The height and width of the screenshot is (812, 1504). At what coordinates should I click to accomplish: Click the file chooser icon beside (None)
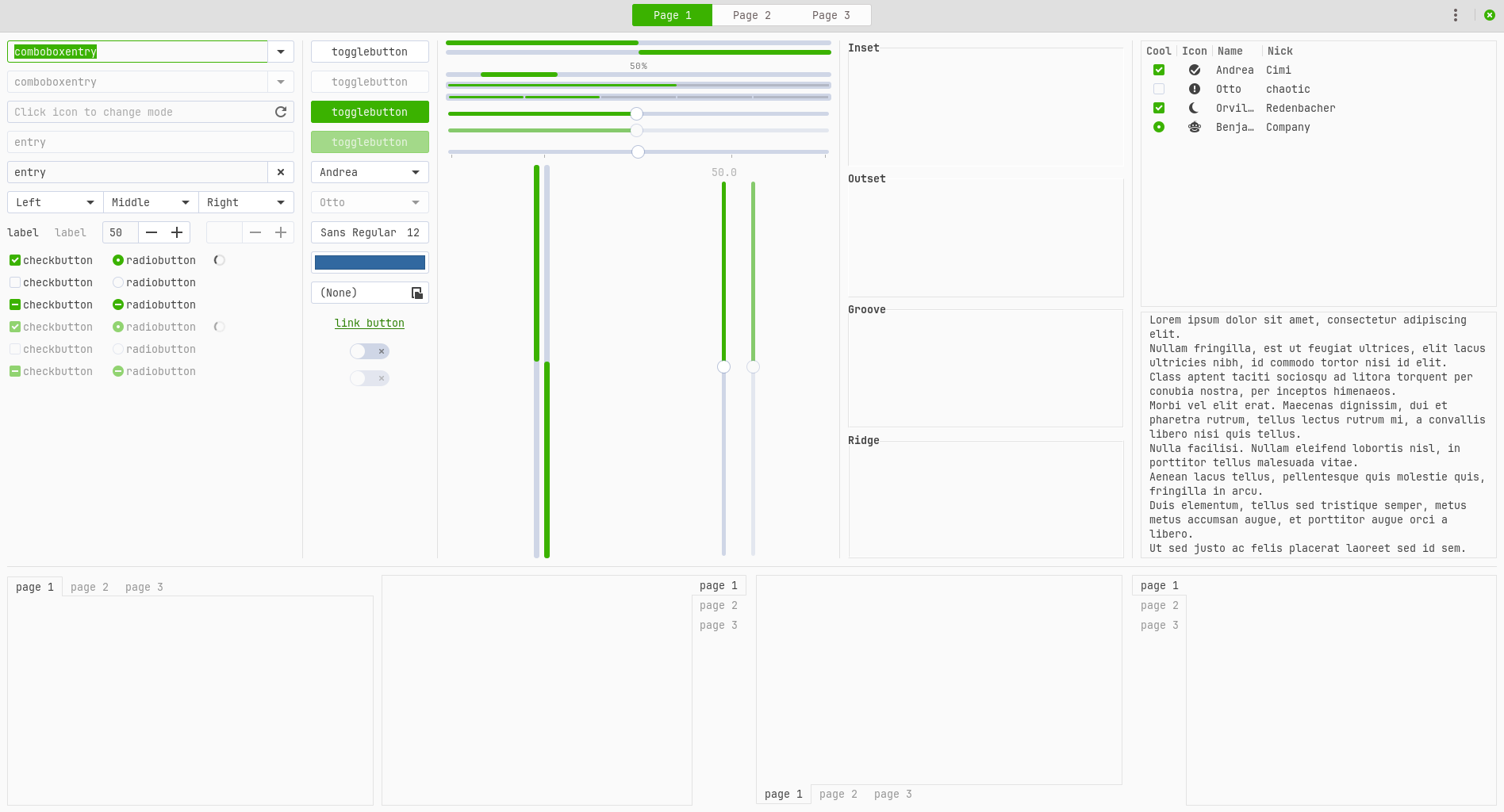tap(417, 293)
